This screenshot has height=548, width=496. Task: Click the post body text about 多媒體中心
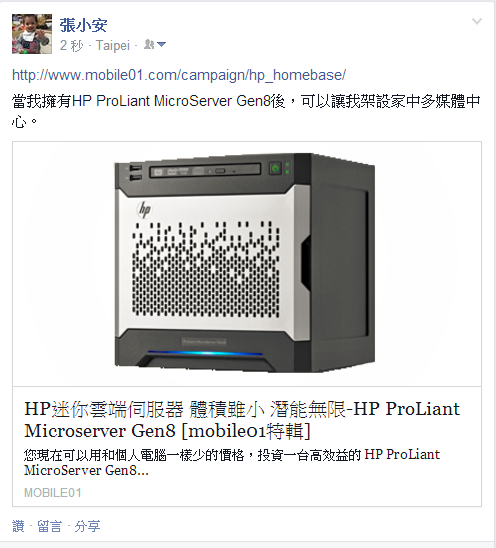(x=246, y=111)
